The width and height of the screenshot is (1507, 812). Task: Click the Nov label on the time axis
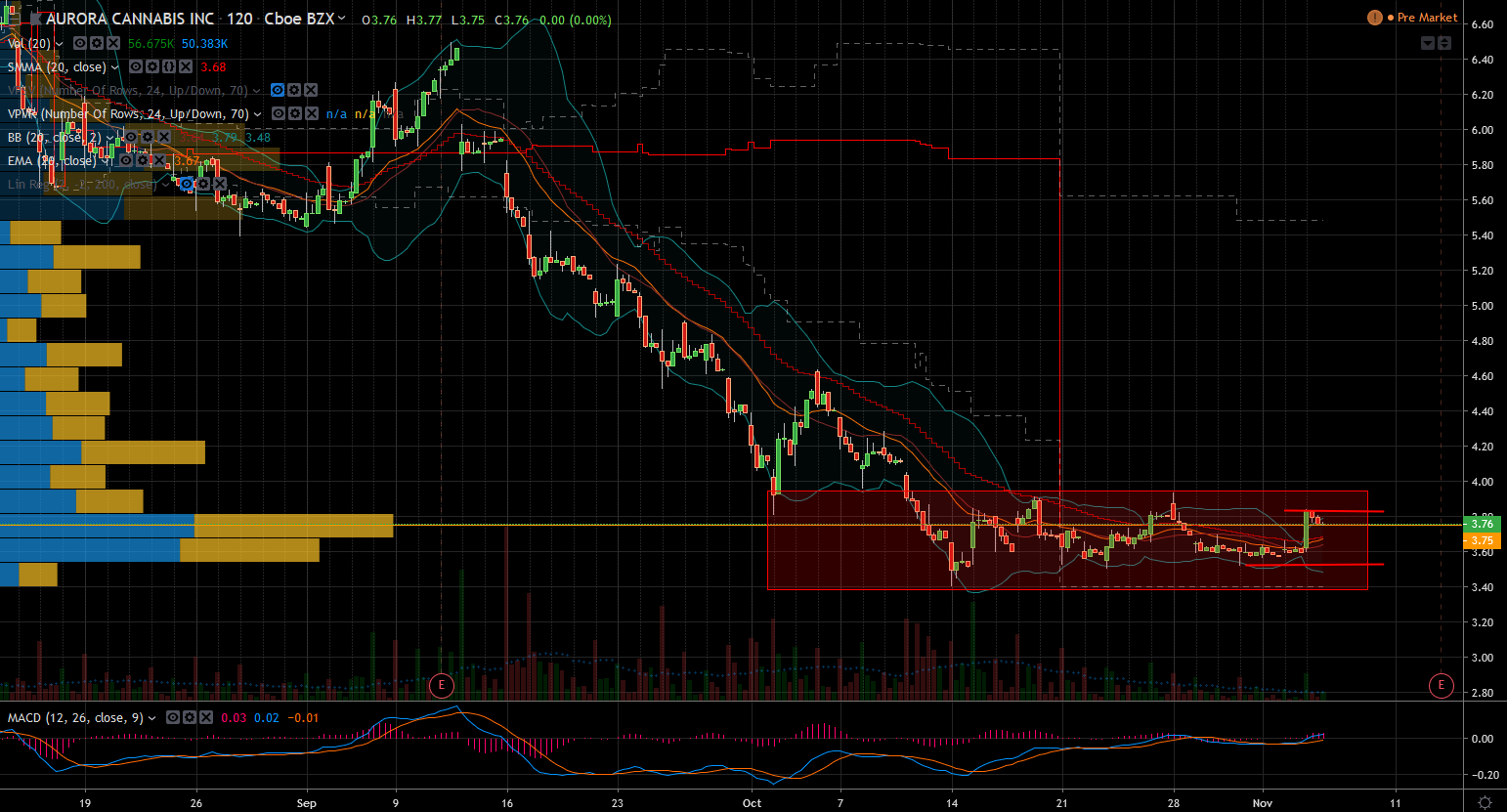click(x=1263, y=803)
